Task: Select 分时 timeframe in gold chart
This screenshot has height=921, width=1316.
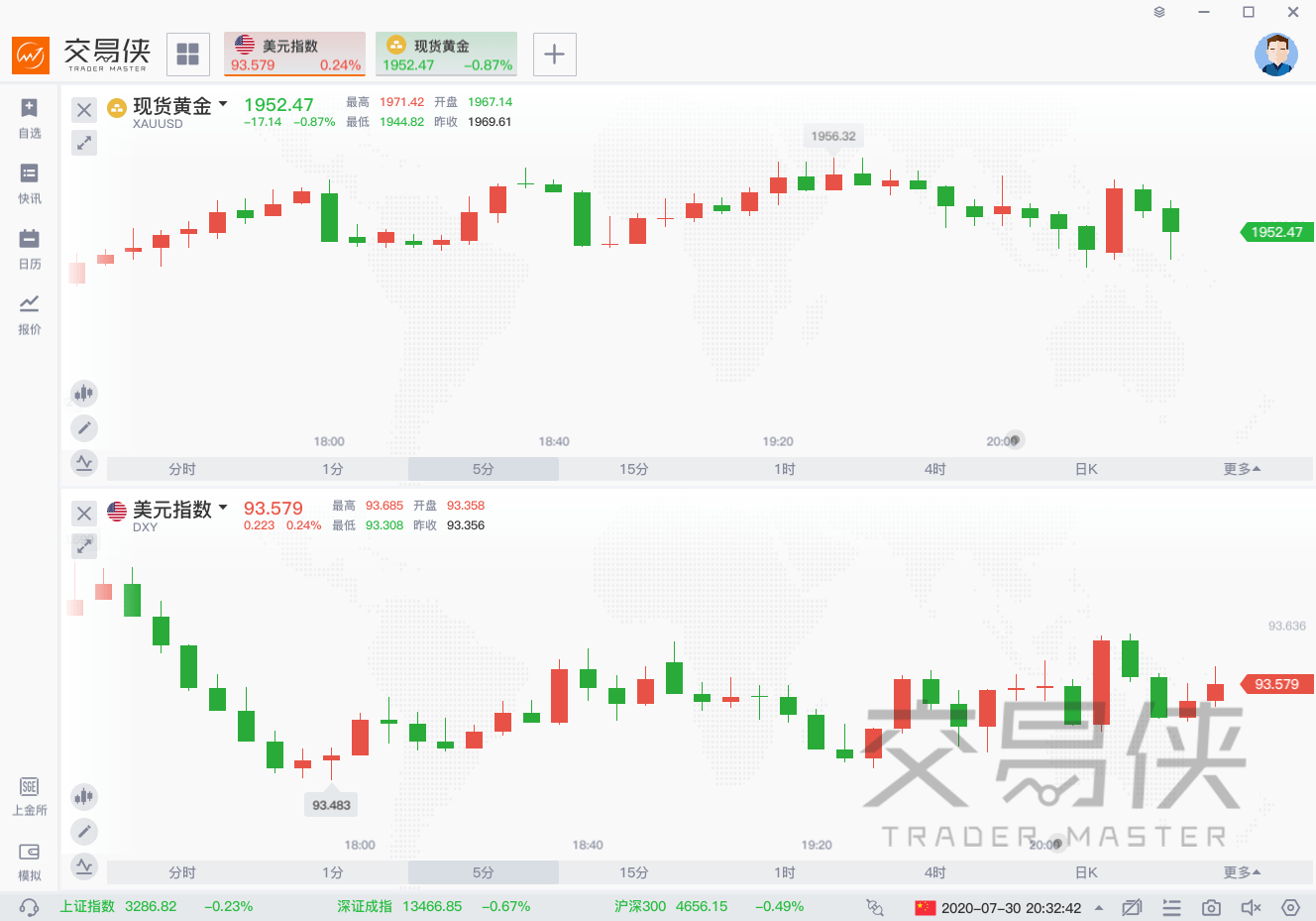Action: point(182,469)
